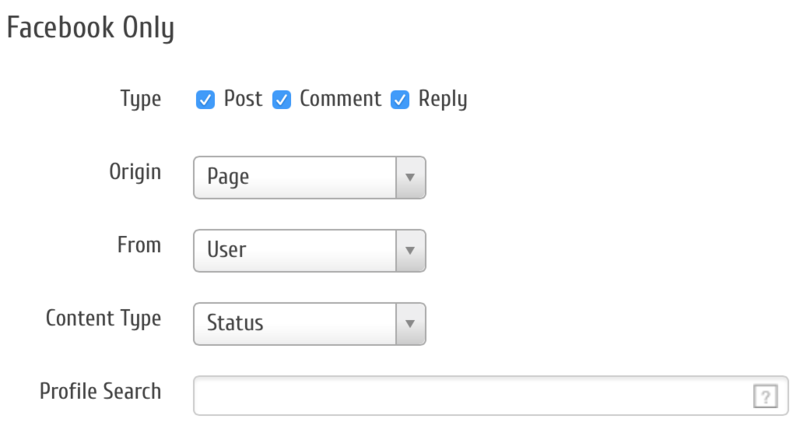Click the Reply checkbox label text
This screenshot has height=433, width=800.
coord(442,99)
